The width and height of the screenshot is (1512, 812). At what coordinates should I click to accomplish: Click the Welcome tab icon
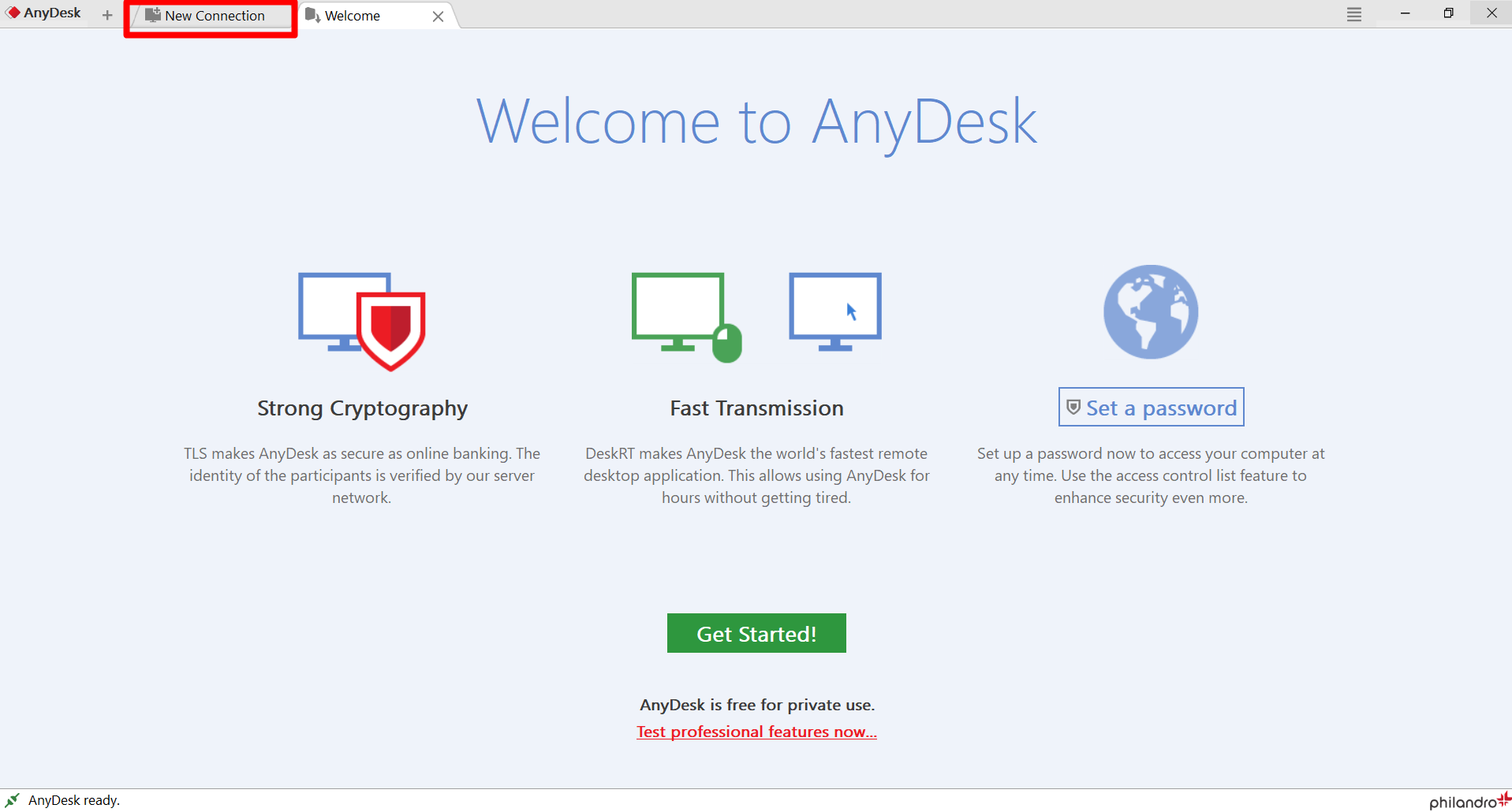coord(312,15)
